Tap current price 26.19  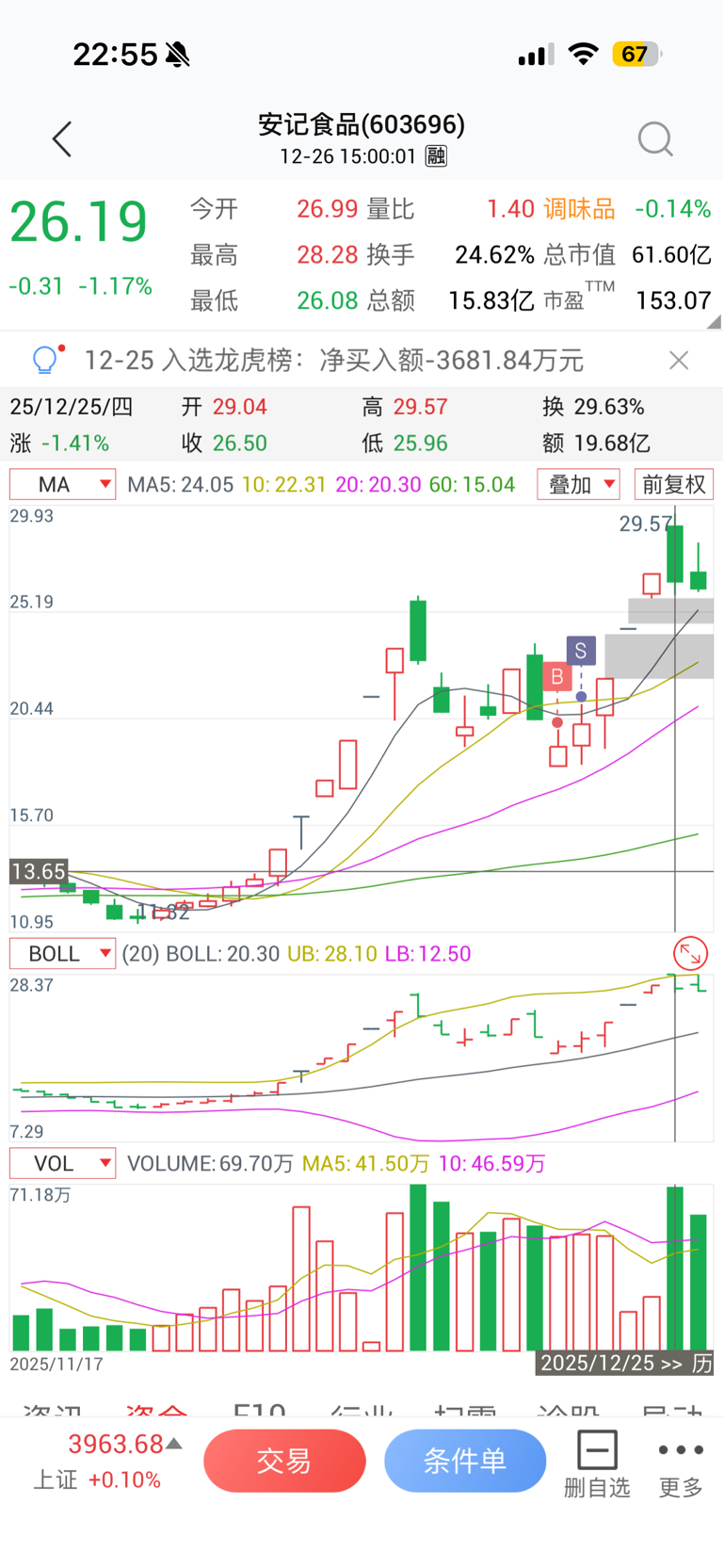point(78,222)
